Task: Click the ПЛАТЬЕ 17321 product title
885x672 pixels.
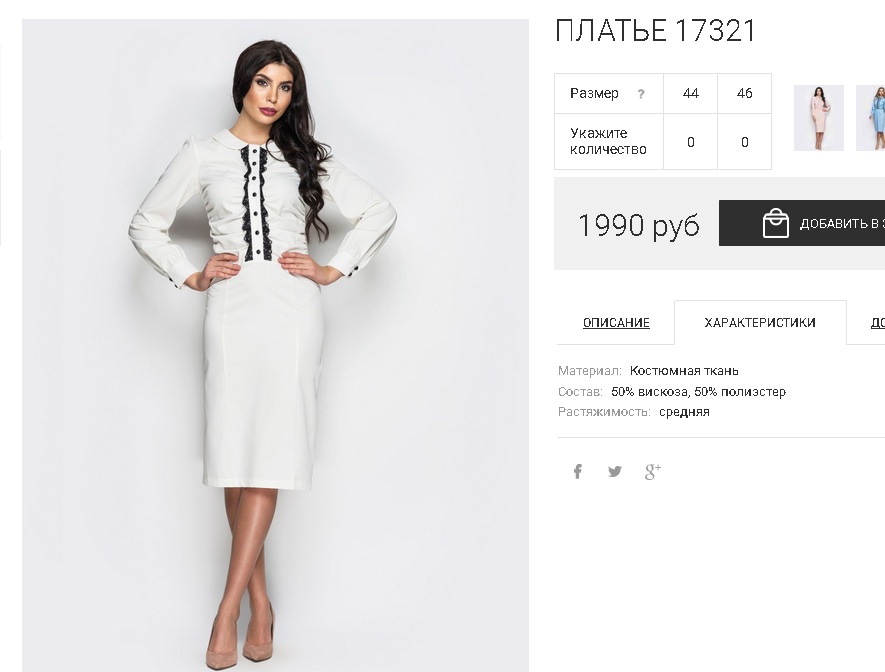Action: tap(655, 30)
